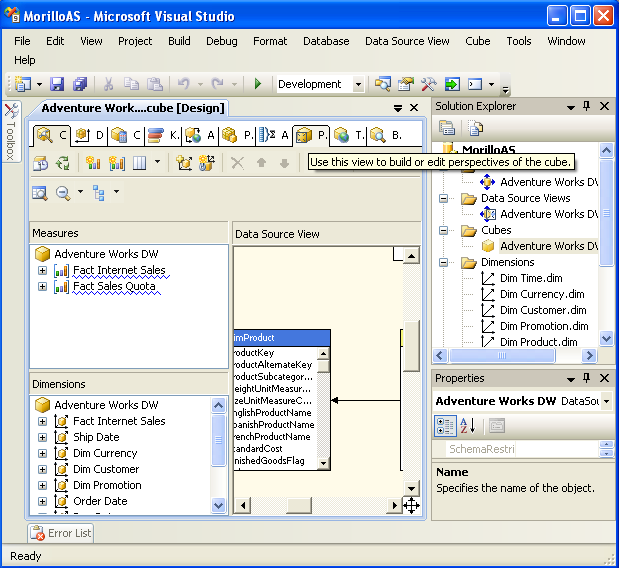Expand the Dim Currency dimension node
Viewport: 619px width, 568px height.
point(42,454)
